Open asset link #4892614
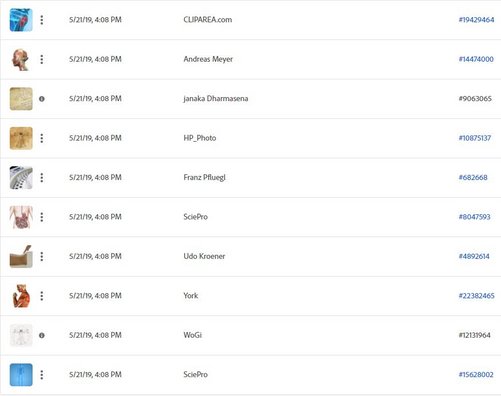501x396 pixels. 474,256
